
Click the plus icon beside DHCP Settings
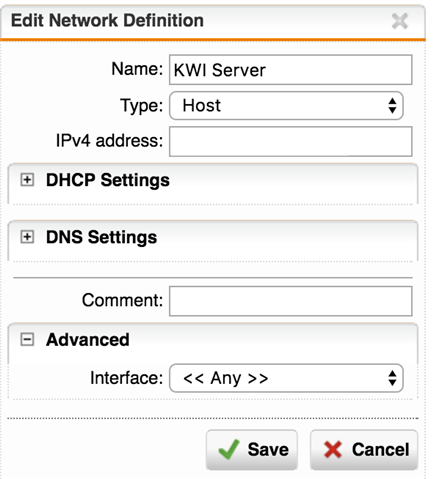(x=27, y=180)
